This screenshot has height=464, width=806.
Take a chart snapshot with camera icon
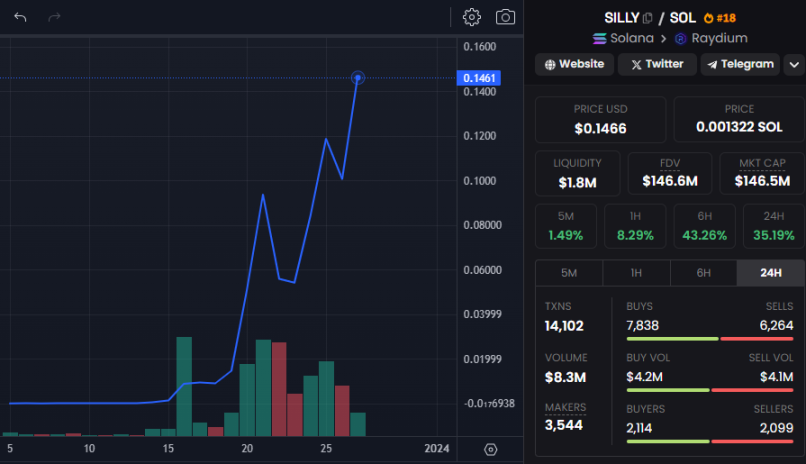(506, 17)
